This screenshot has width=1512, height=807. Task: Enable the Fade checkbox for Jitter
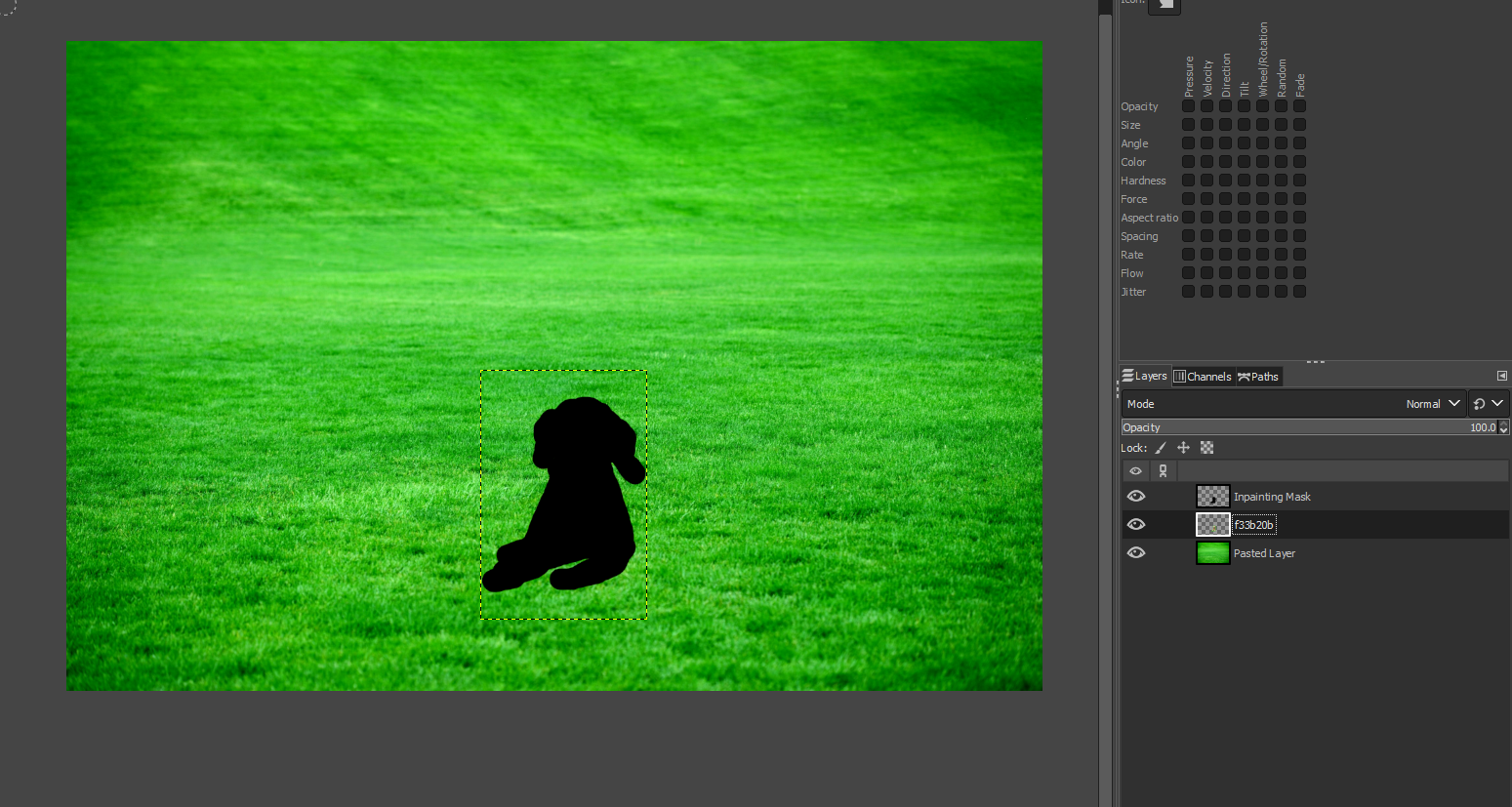1299,292
